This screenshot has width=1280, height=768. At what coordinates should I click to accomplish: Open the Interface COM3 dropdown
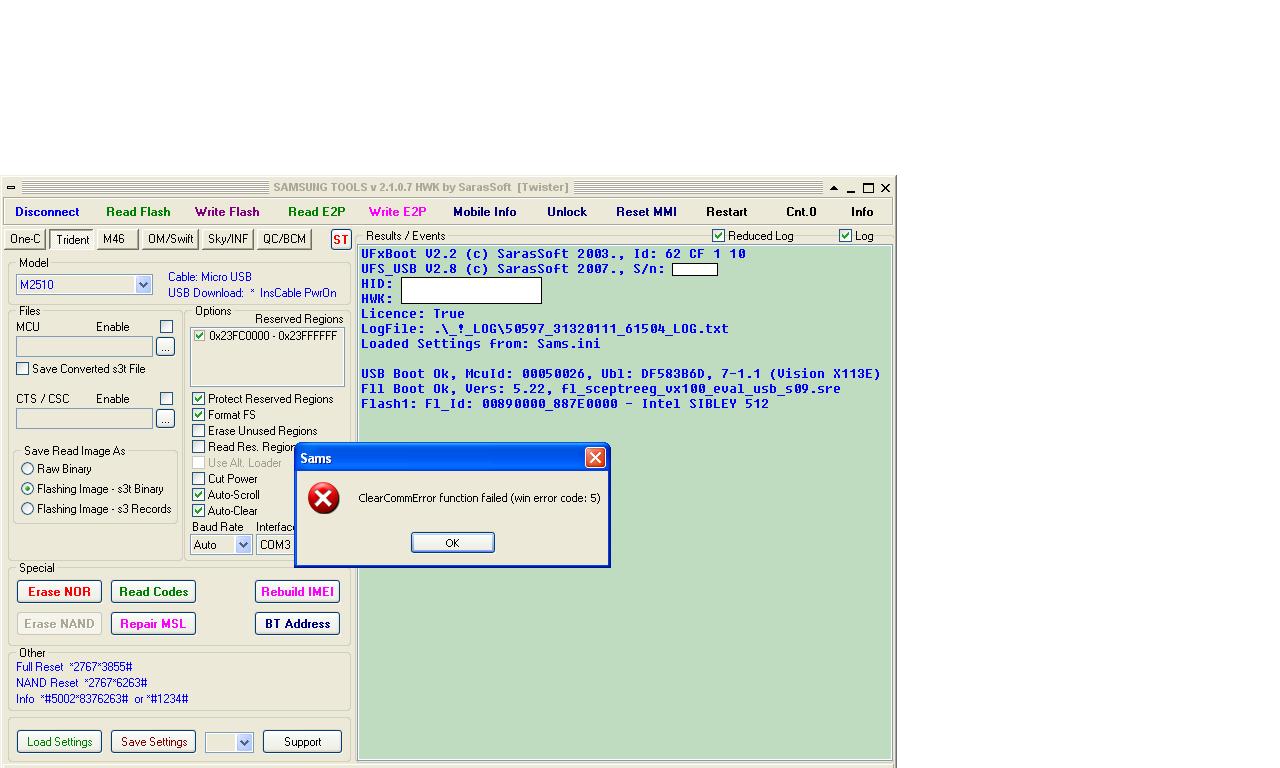point(275,545)
